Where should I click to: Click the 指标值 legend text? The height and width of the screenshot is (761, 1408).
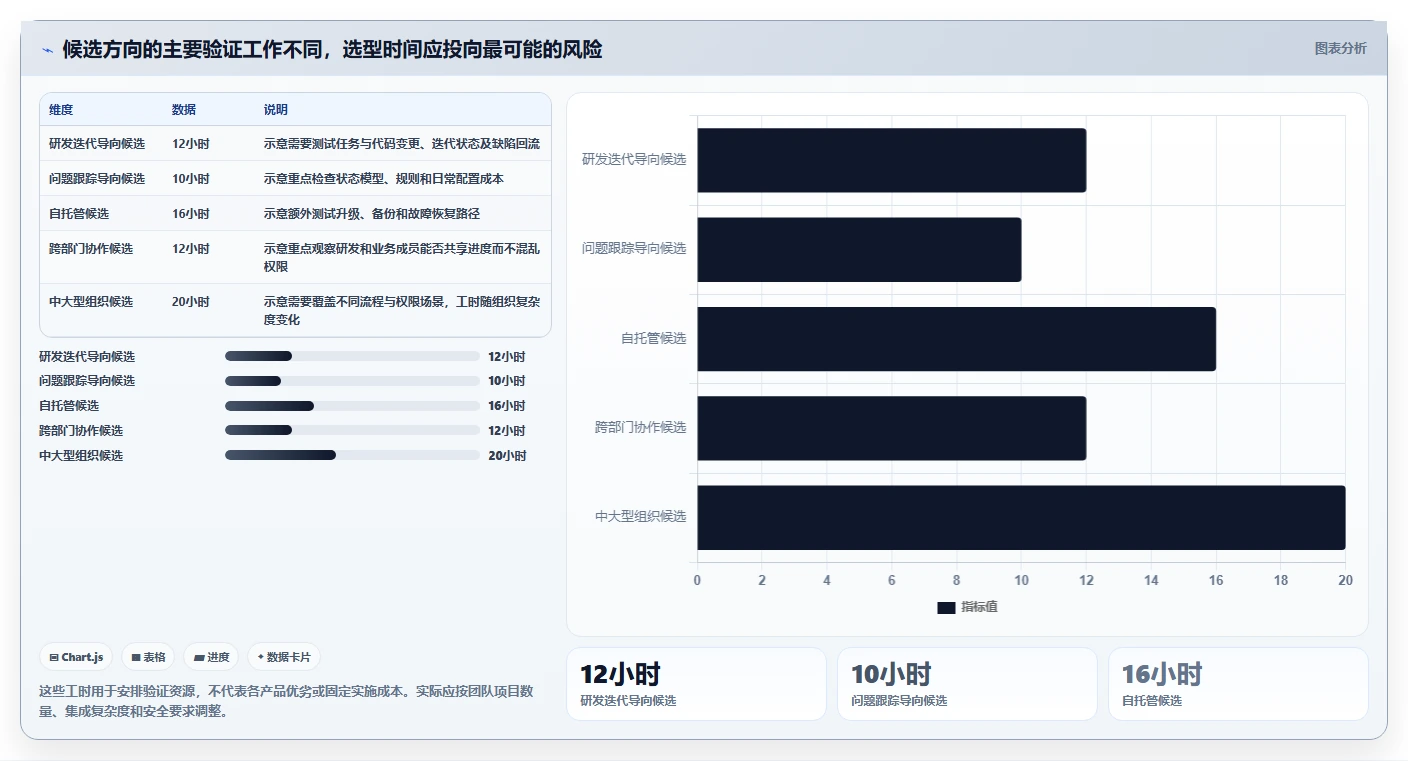(x=980, y=608)
